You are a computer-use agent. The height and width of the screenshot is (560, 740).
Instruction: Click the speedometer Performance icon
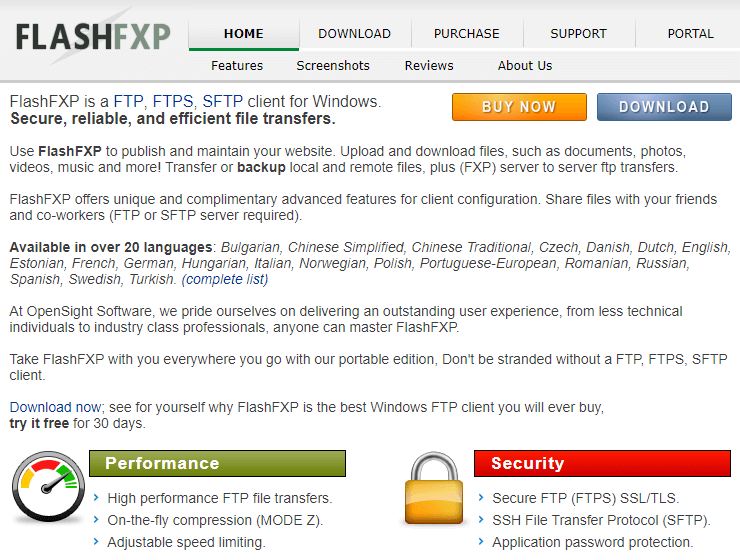point(48,490)
